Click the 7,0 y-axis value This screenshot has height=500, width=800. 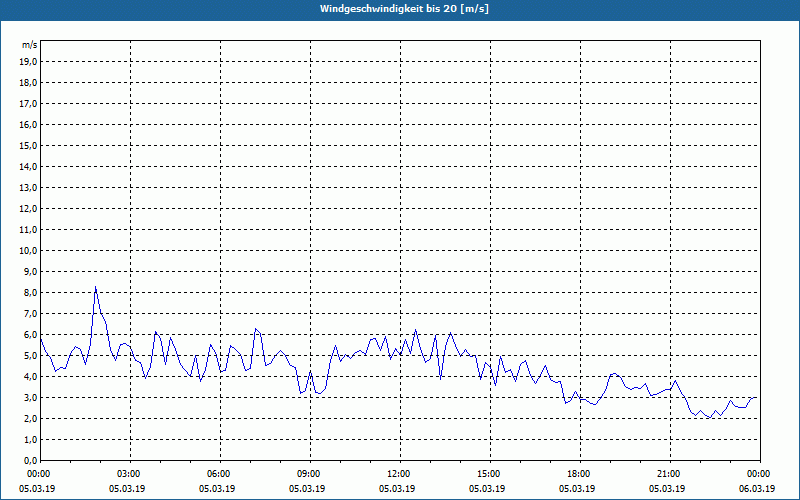tap(30, 313)
